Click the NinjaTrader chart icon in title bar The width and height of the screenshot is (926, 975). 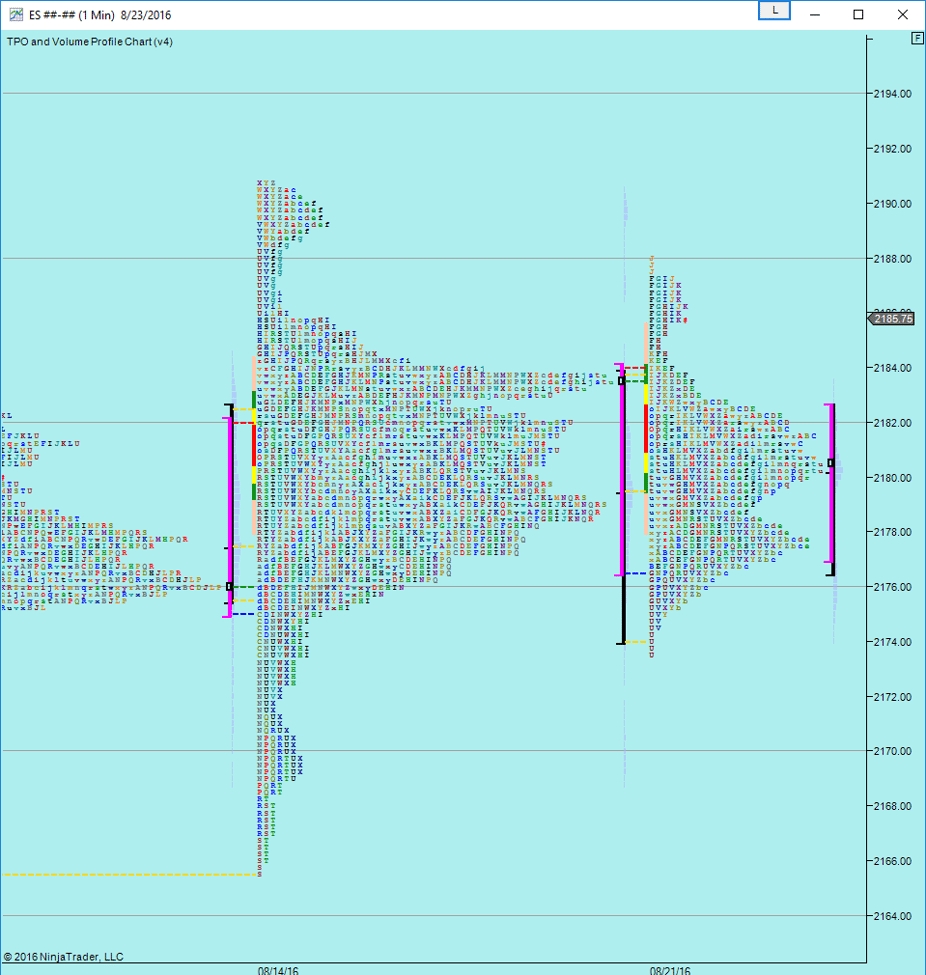coord(13,15)
